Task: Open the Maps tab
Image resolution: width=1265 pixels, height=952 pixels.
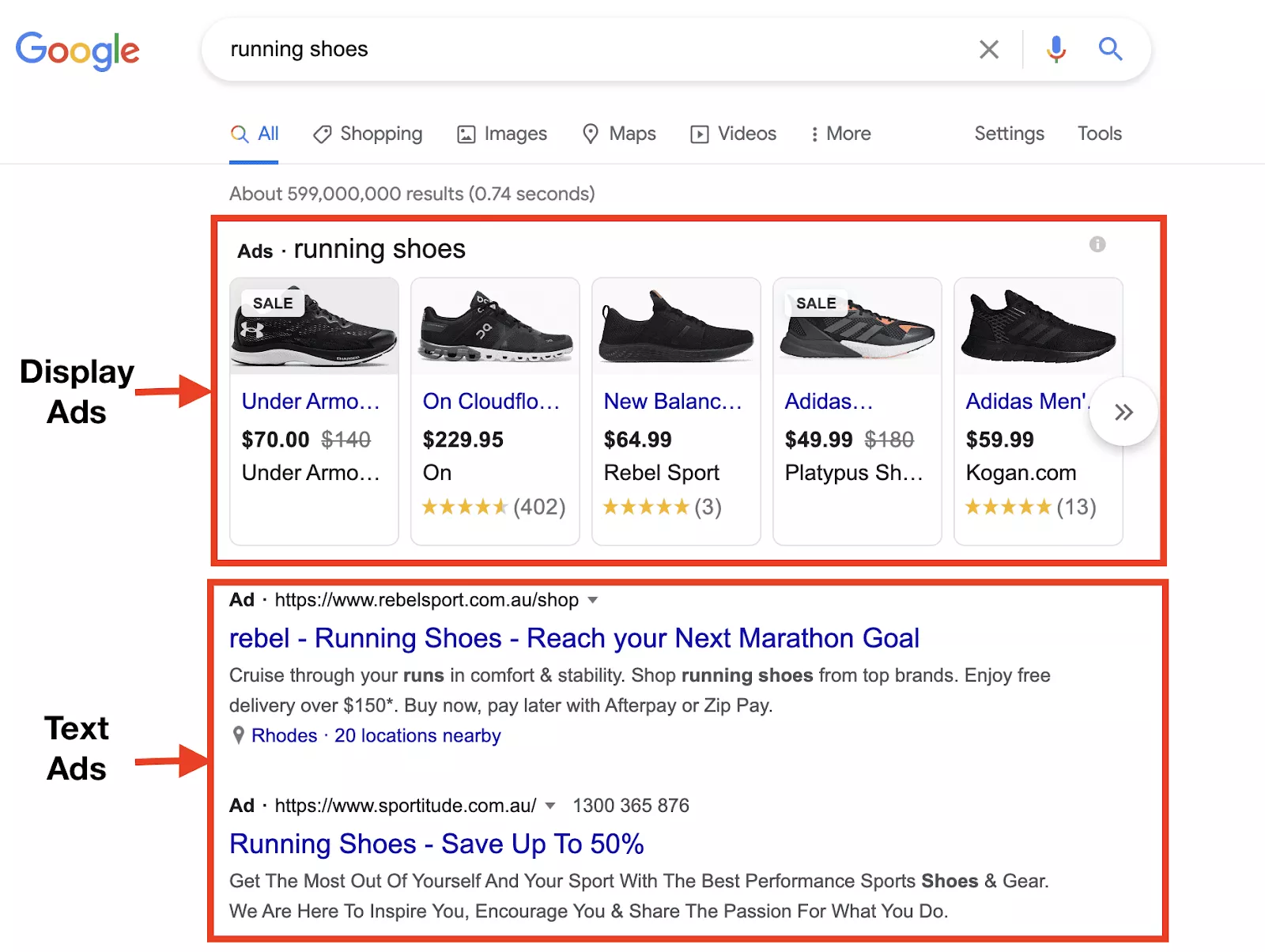Action: pos(619,134)
